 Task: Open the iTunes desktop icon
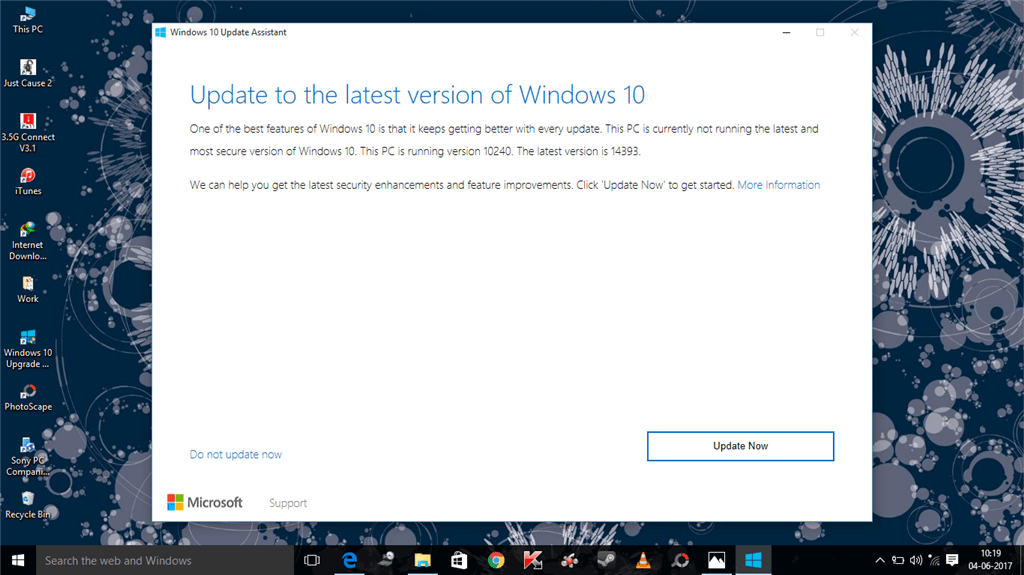pos(27,181)
